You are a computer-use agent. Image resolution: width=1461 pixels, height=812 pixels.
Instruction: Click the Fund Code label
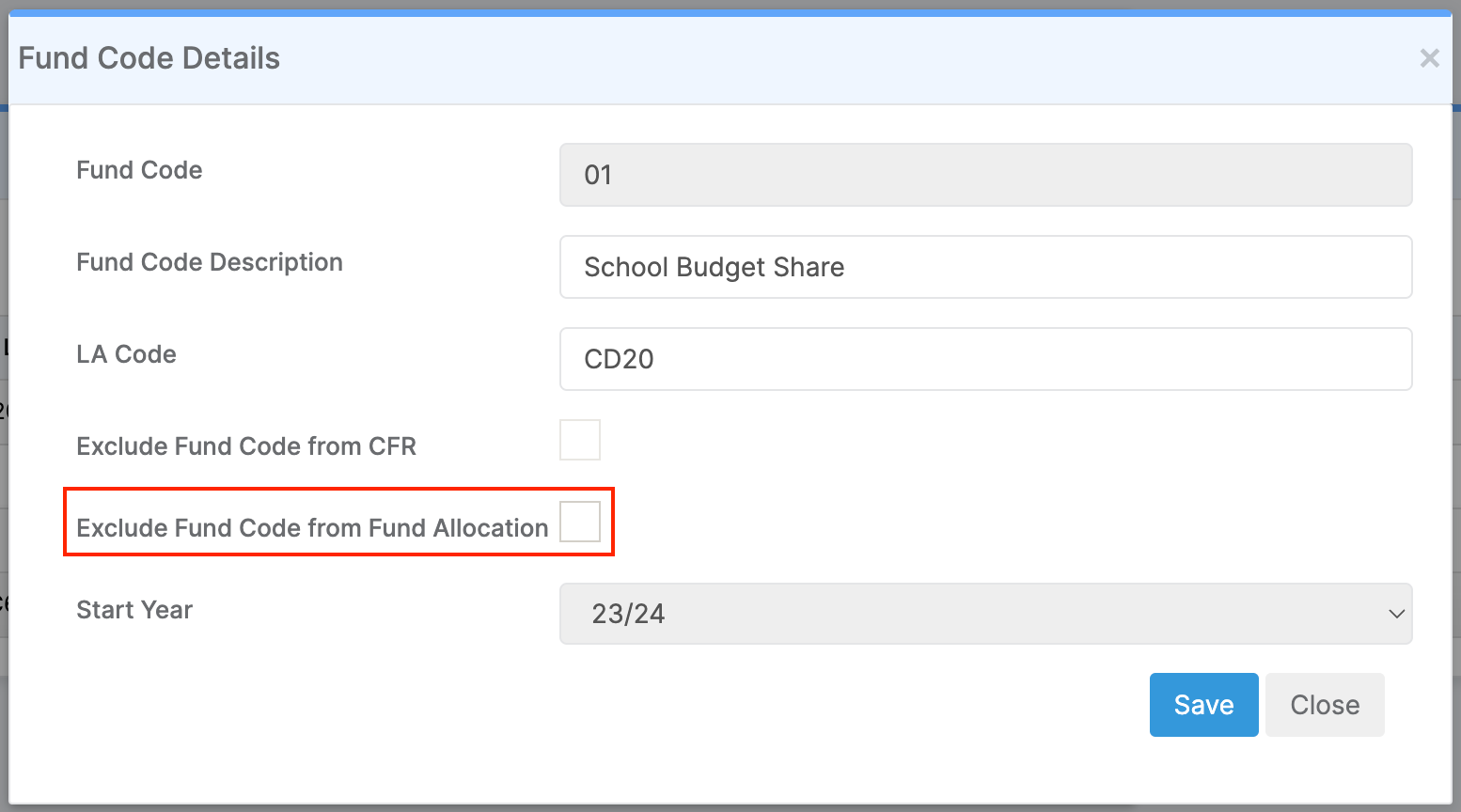[139, 171]
